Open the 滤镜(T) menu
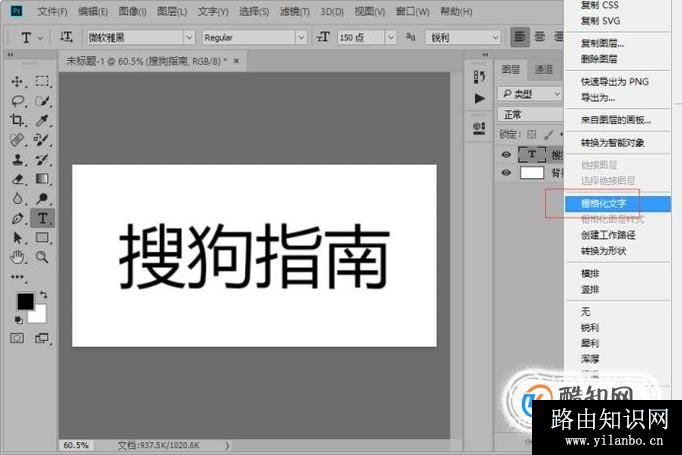 (295, 12)
